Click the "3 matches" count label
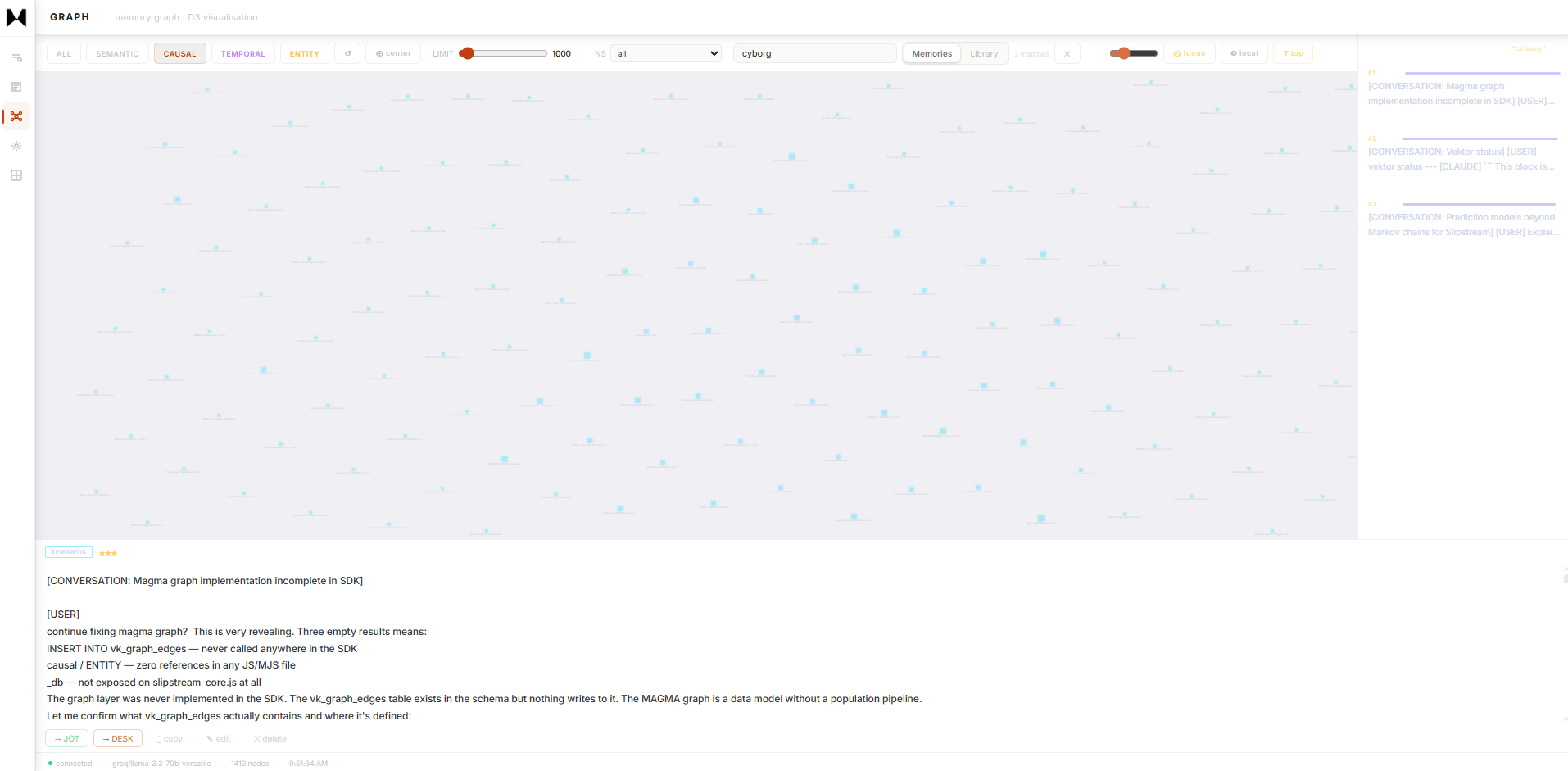 [x=1031, y=54]
